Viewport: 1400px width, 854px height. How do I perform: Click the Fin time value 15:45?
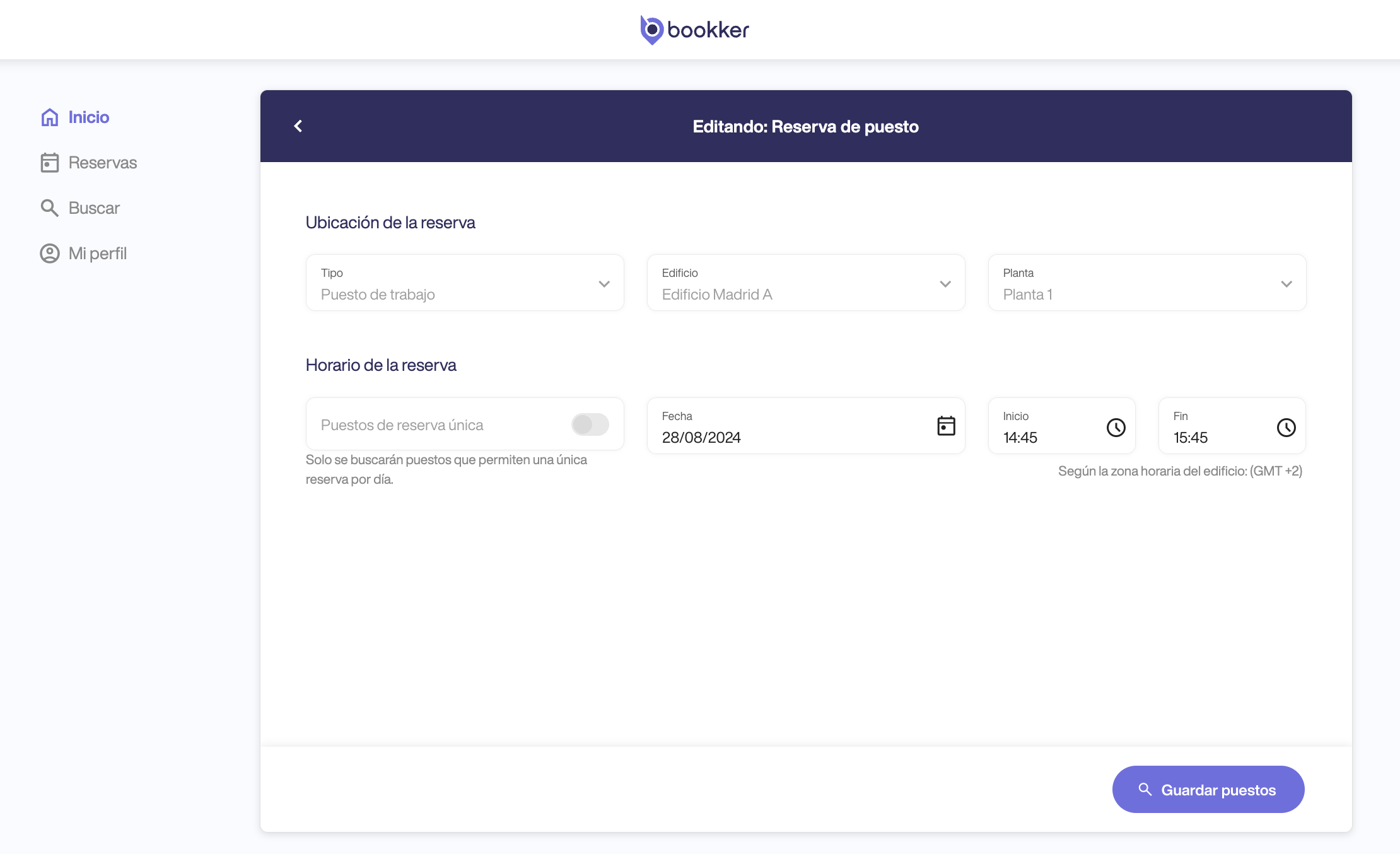click(1191, 438)
